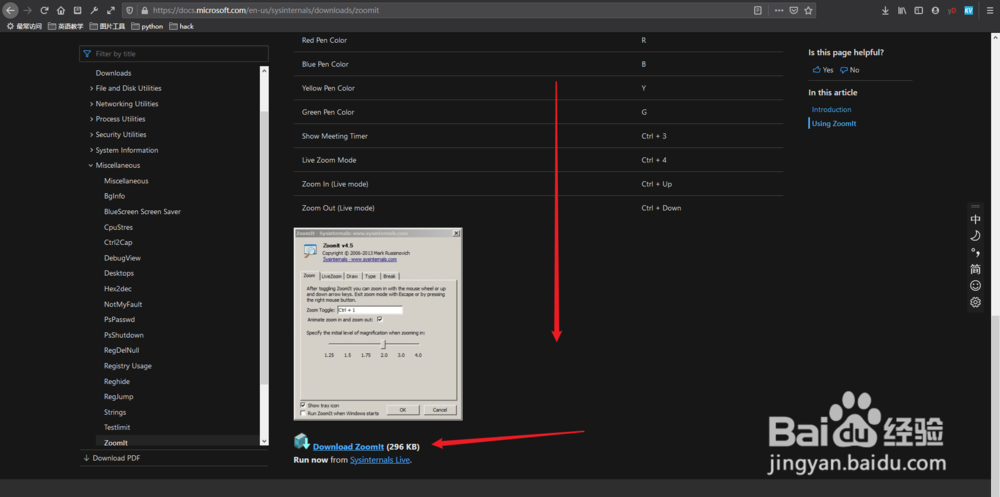Open Desktops in the sidebar list

click(119, 273)
